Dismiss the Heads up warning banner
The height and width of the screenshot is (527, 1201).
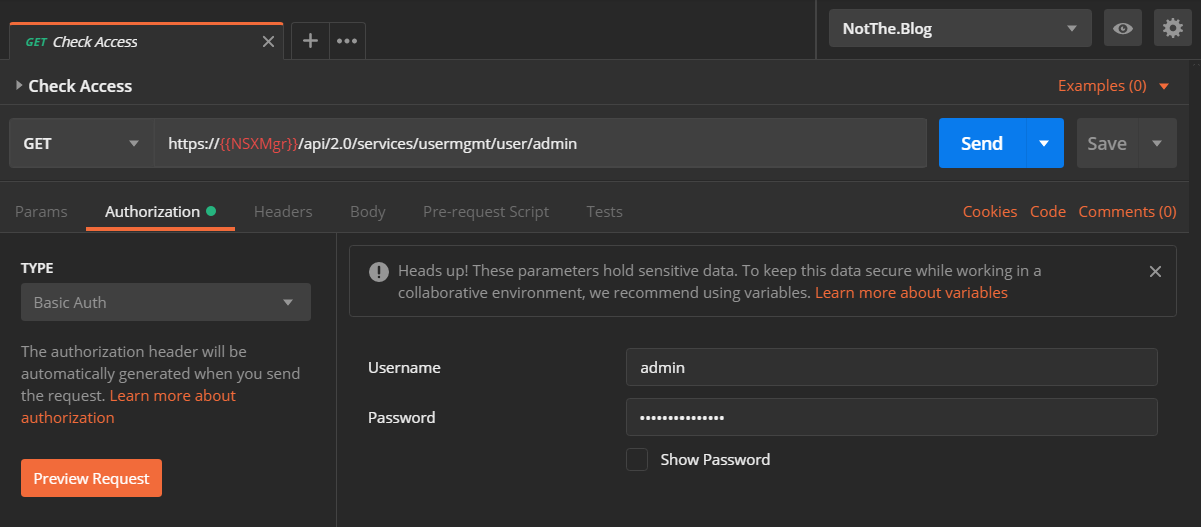pos(1155,271)
